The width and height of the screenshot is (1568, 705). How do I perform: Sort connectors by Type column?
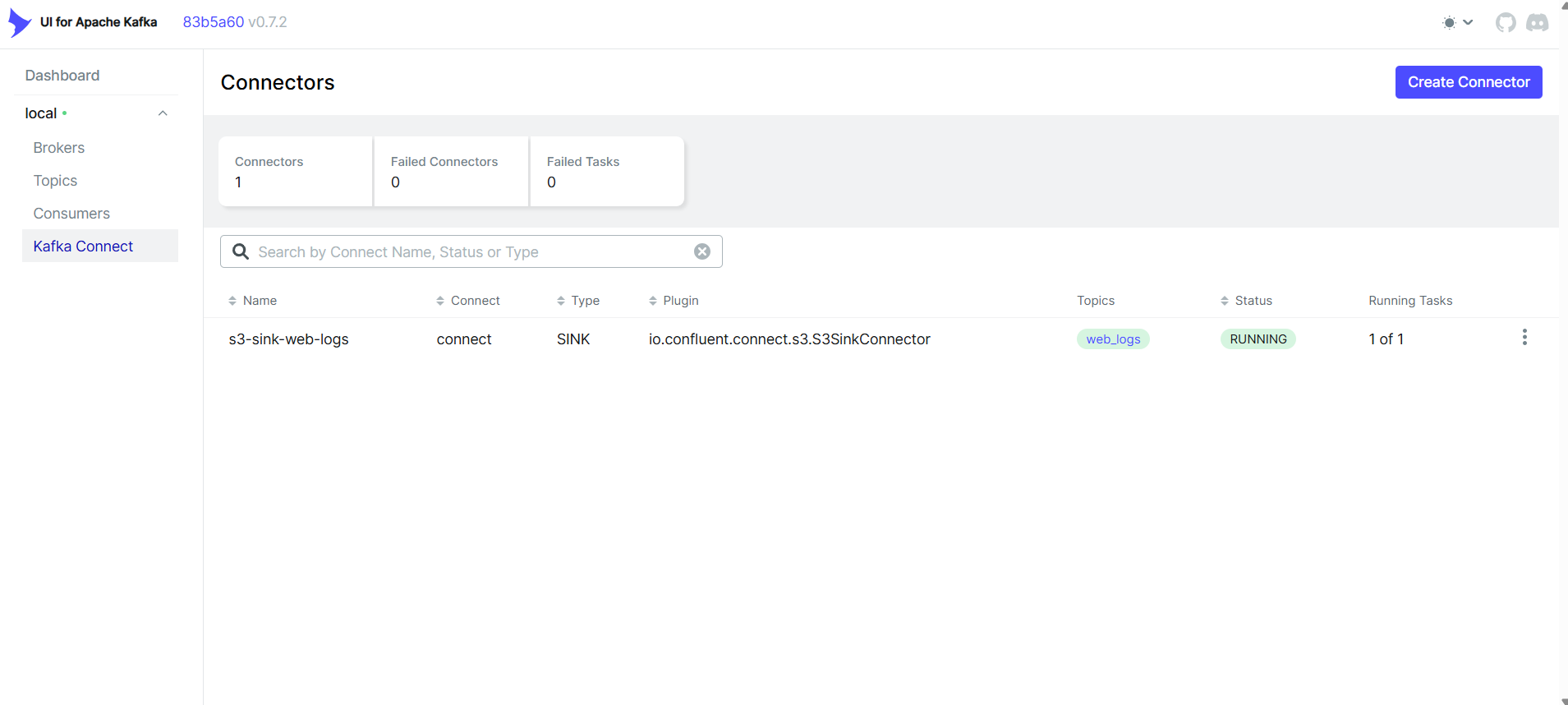coord(578,301)
